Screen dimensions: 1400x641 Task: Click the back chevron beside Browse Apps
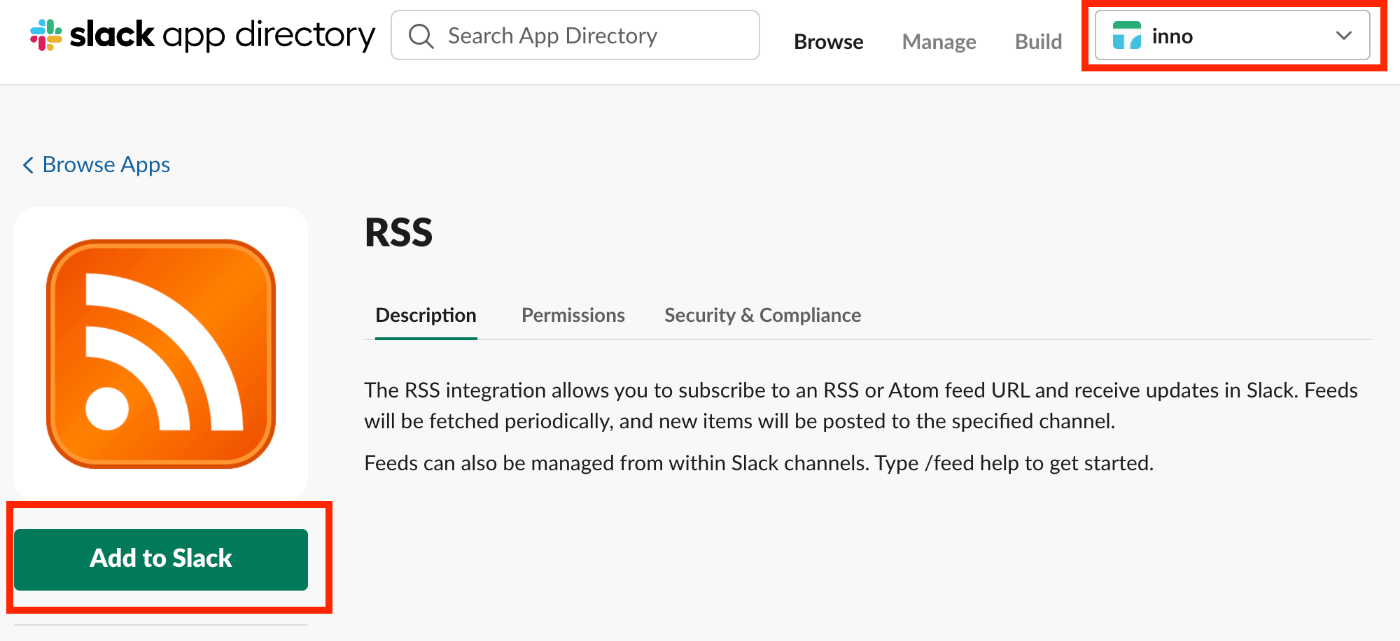28,165
